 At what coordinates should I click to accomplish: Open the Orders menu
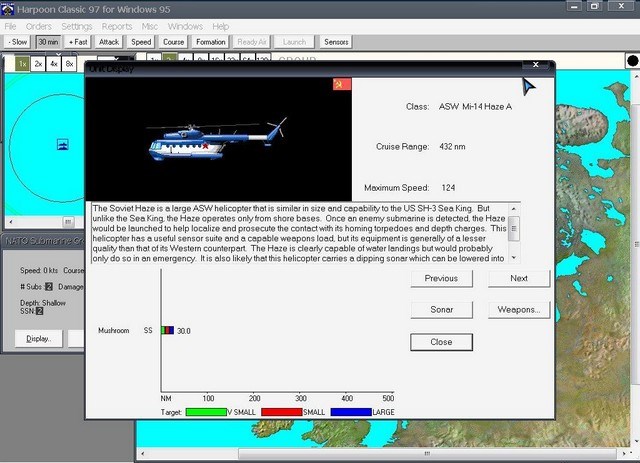(38, 26)
